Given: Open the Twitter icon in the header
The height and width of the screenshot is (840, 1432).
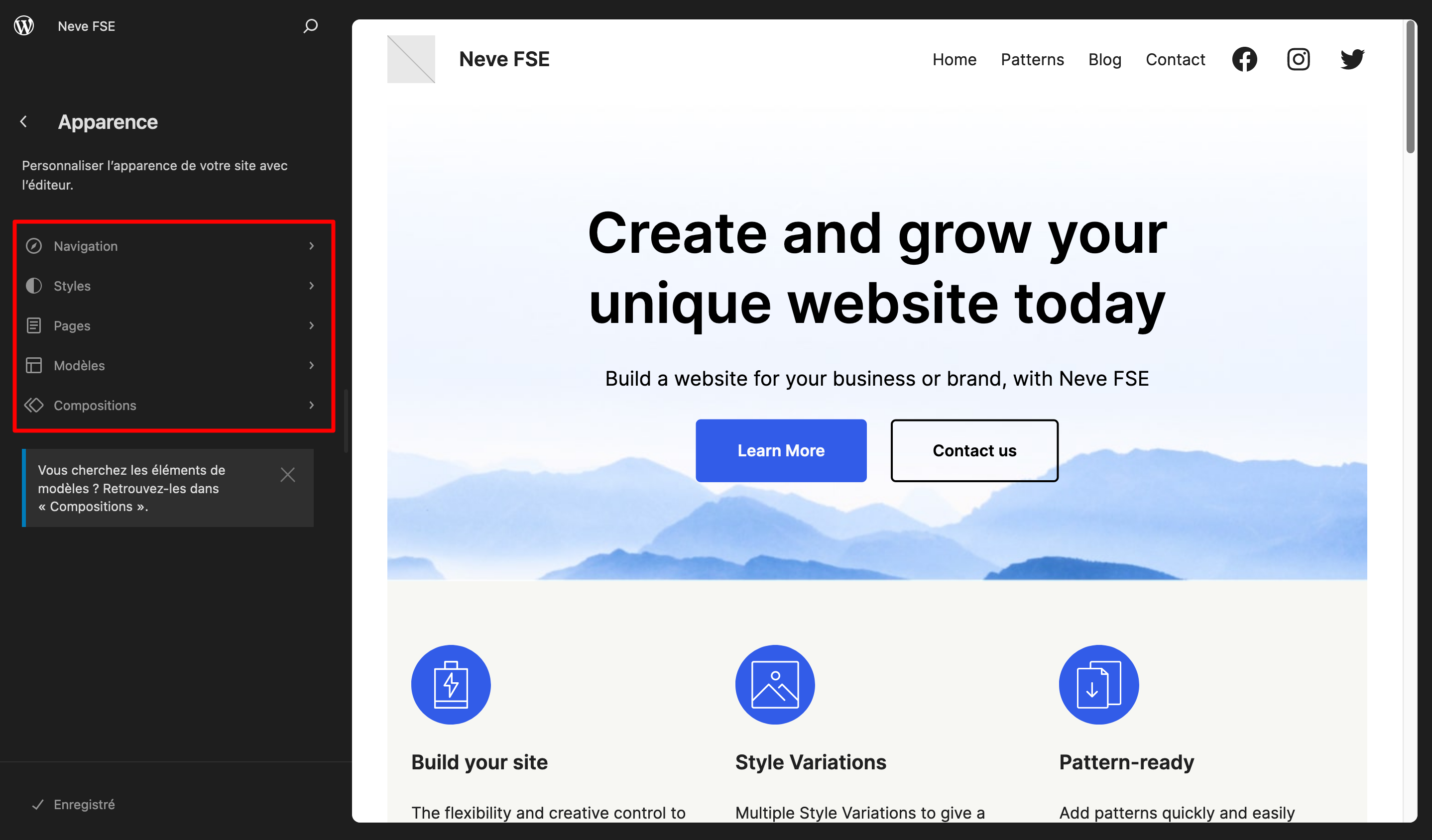Looking at the screenshot, I should (x=1352, y=59).
